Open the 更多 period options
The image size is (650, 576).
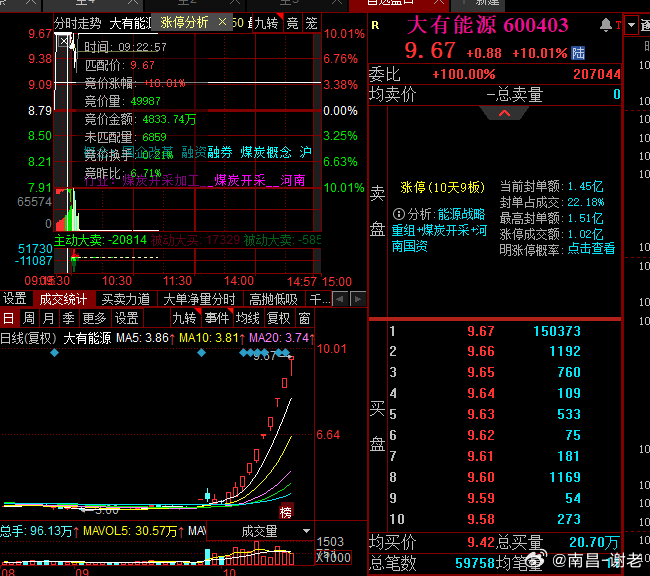pyautogui.click(x=95, y=318)
